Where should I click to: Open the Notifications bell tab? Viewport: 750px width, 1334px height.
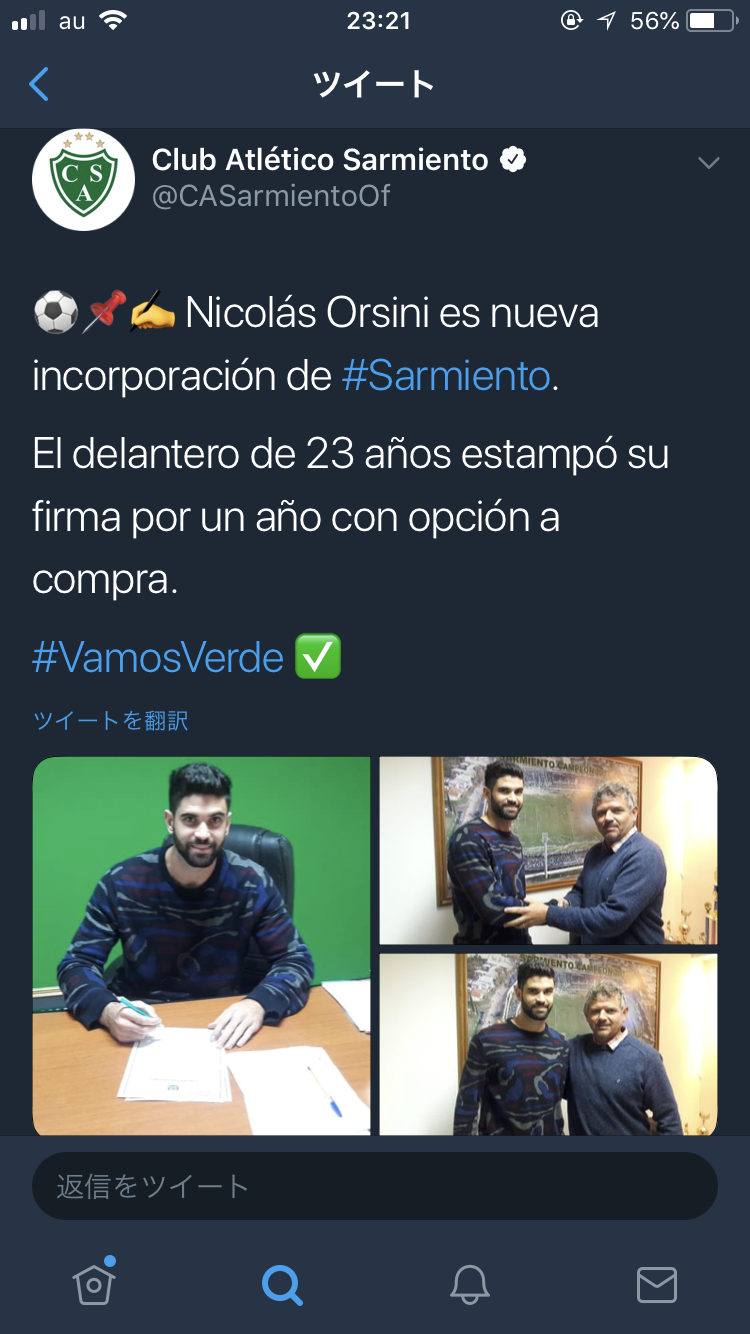click(x=469, y=1284)
